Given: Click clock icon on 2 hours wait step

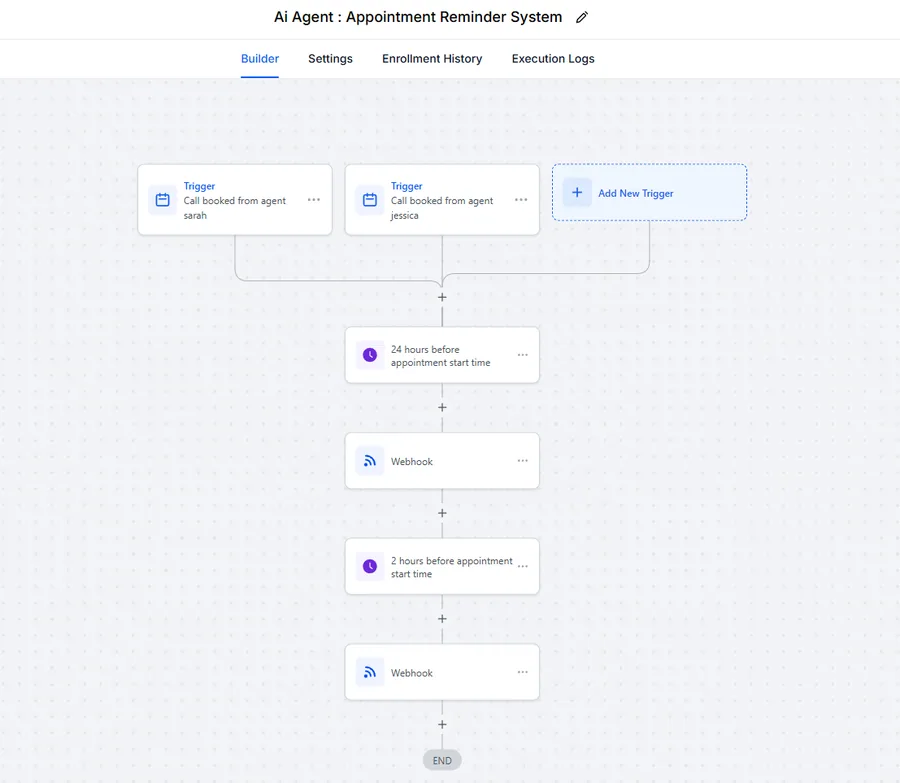Looking at the screenshot, I should click(x=370, y=566).
